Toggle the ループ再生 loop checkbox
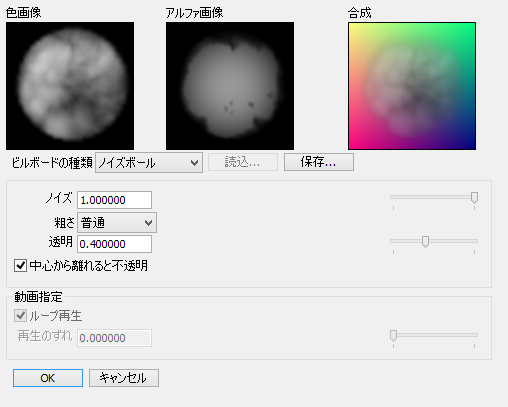Viewport: 508px width, 407px height. (20, 316)
